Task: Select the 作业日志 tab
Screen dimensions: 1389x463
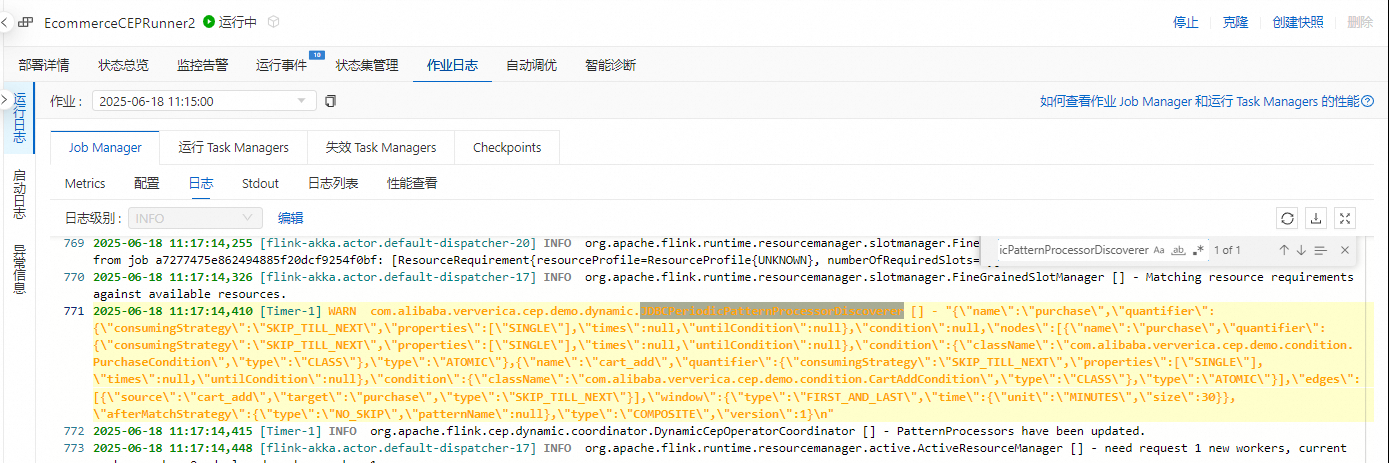Action: [452, 65]
